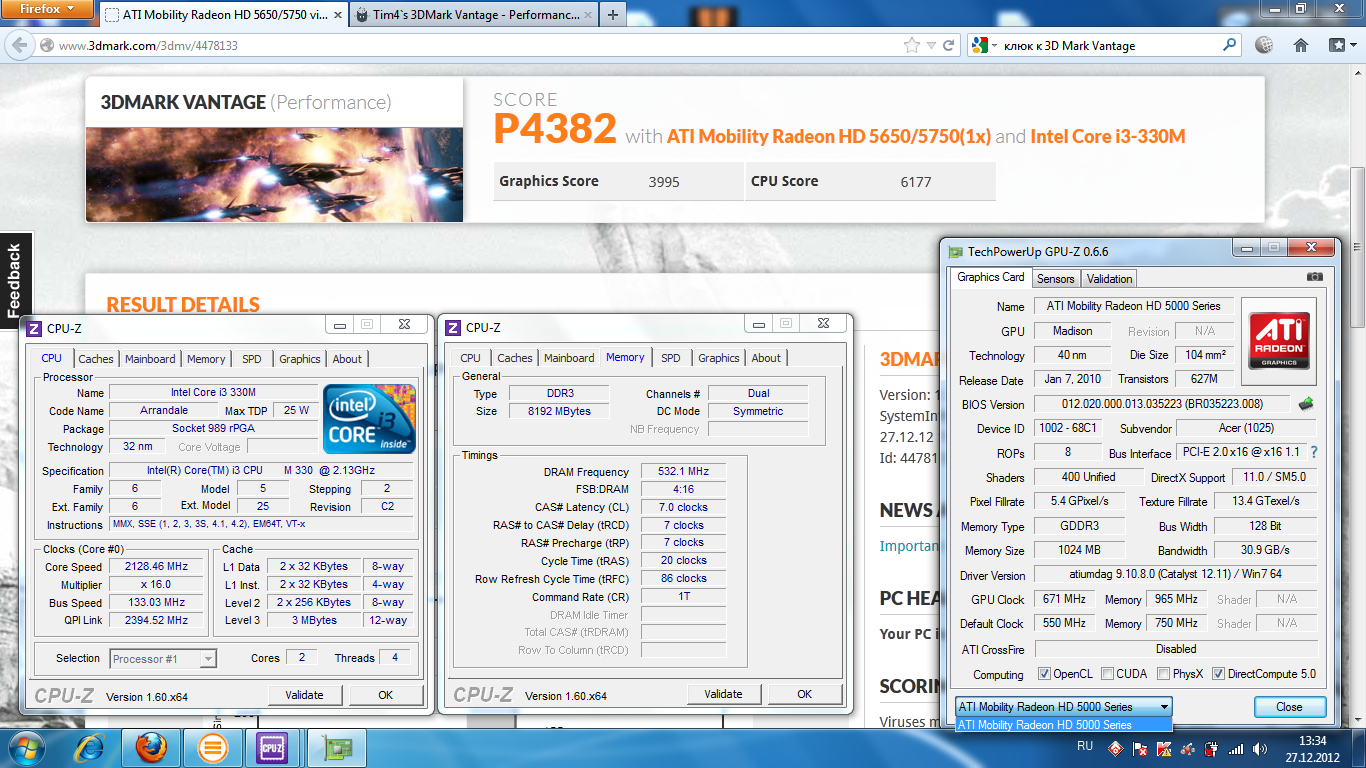Click the search magnifier icon

click(1229, 45)
